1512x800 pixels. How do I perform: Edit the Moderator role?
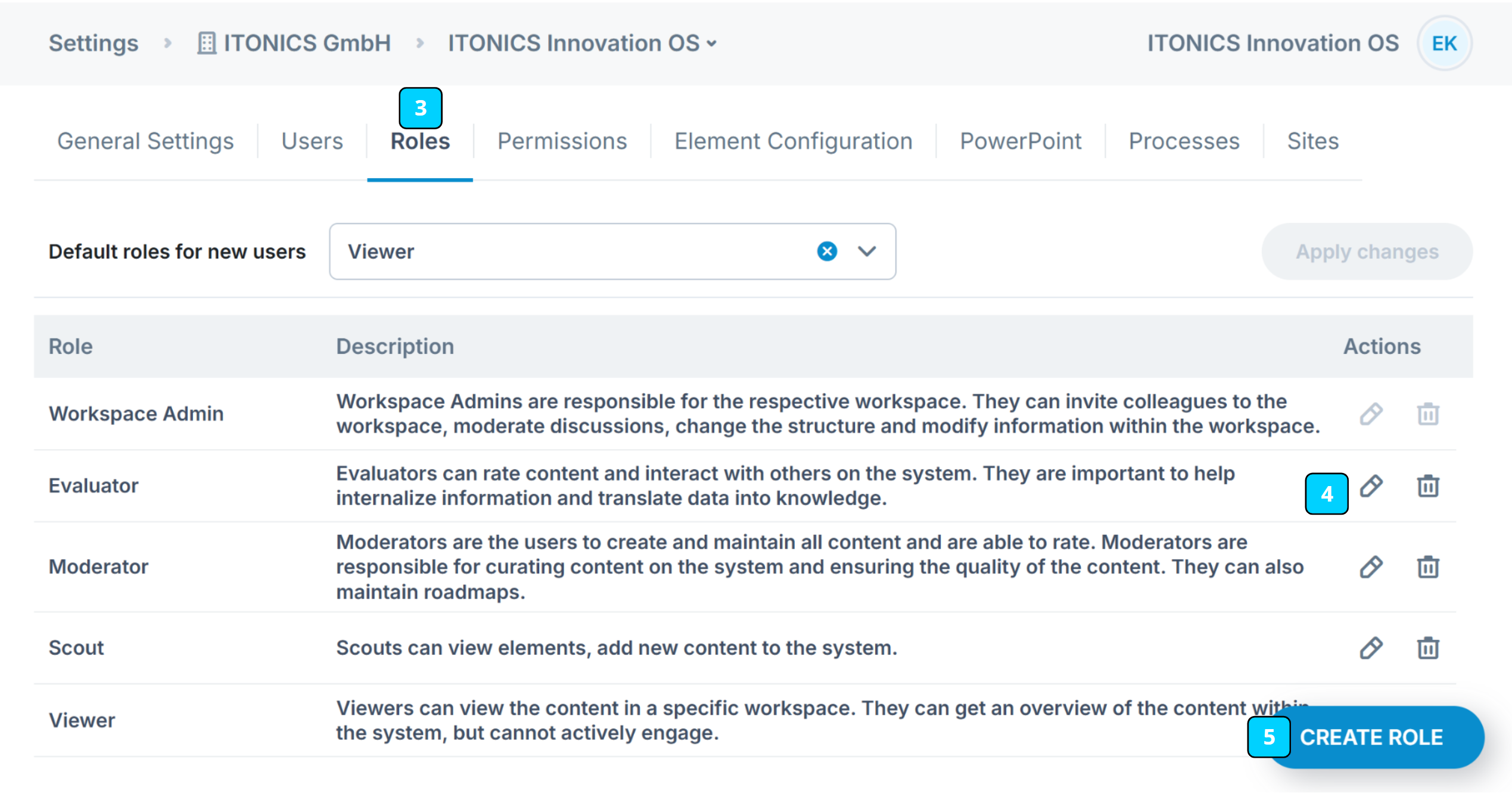(x=1370, y=566)
